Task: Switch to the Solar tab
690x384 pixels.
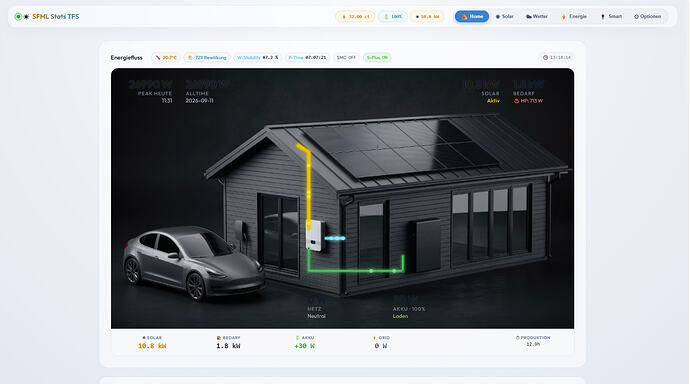Action: (505, 16)
